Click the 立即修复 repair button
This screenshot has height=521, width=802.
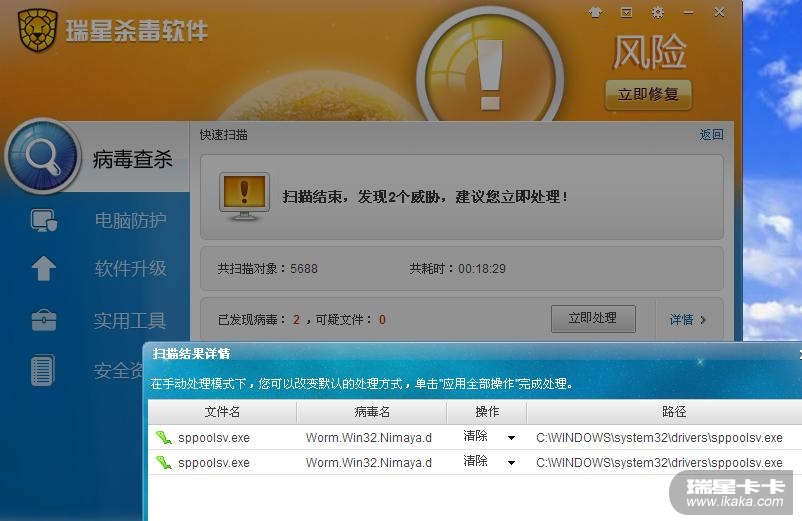point(648,94)
